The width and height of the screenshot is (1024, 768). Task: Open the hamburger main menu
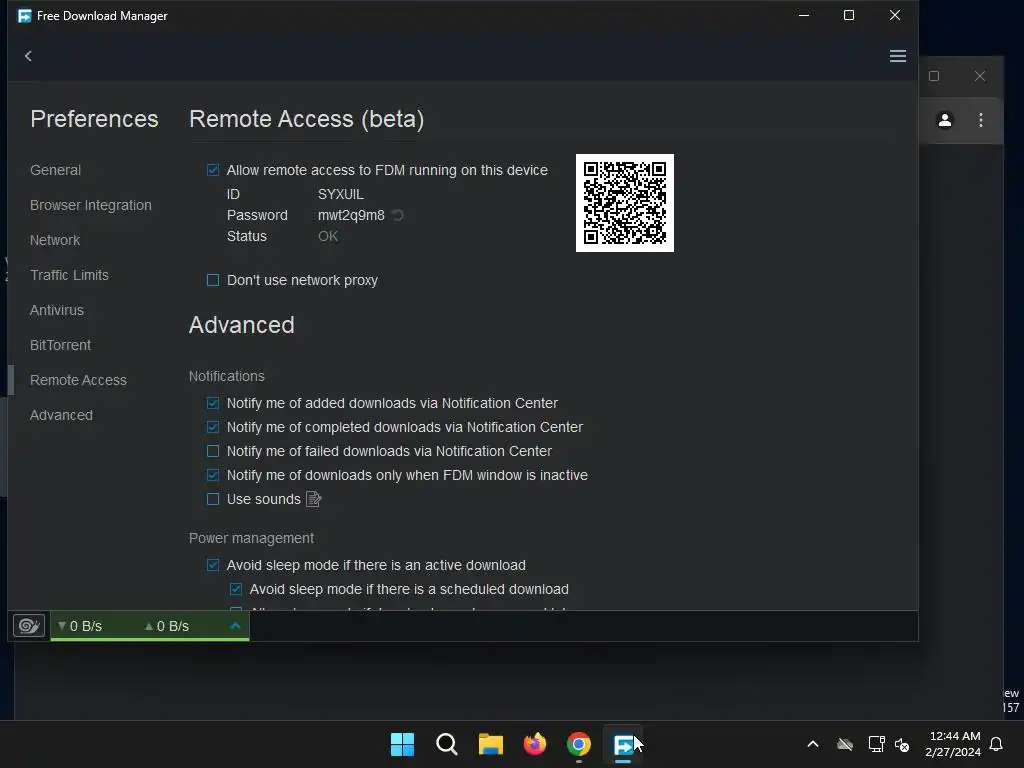click(x=897, y=56)
